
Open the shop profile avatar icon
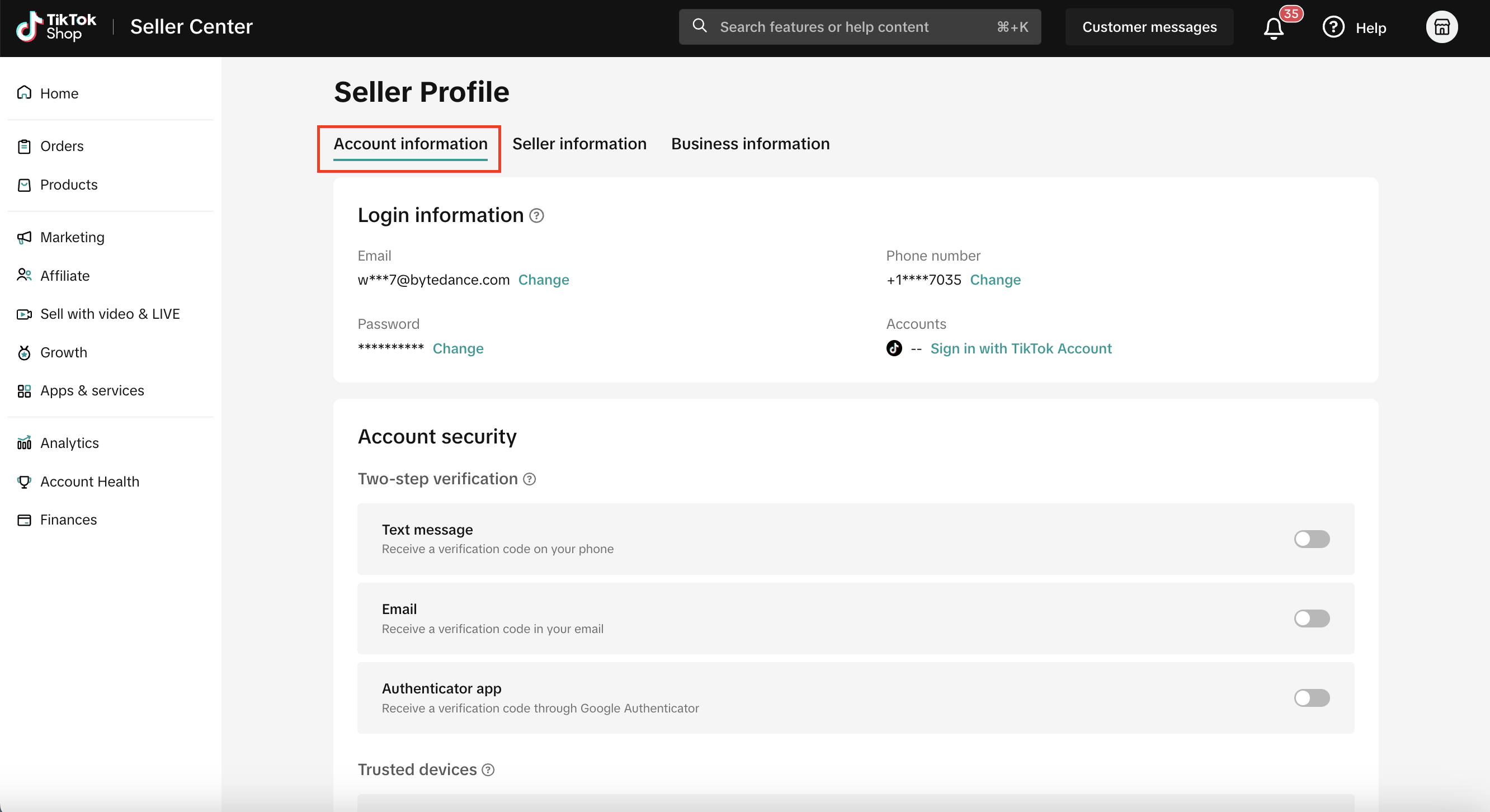1441,27
